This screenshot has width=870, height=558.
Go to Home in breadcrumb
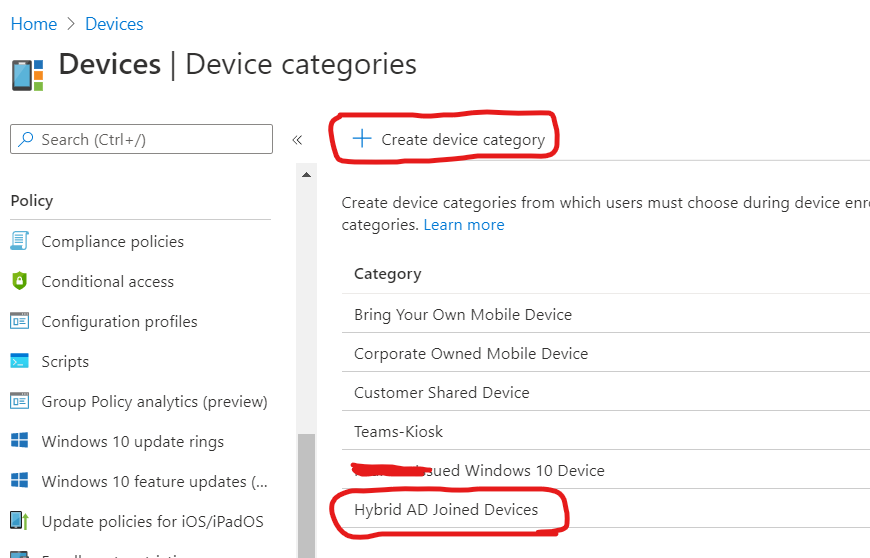33,24
